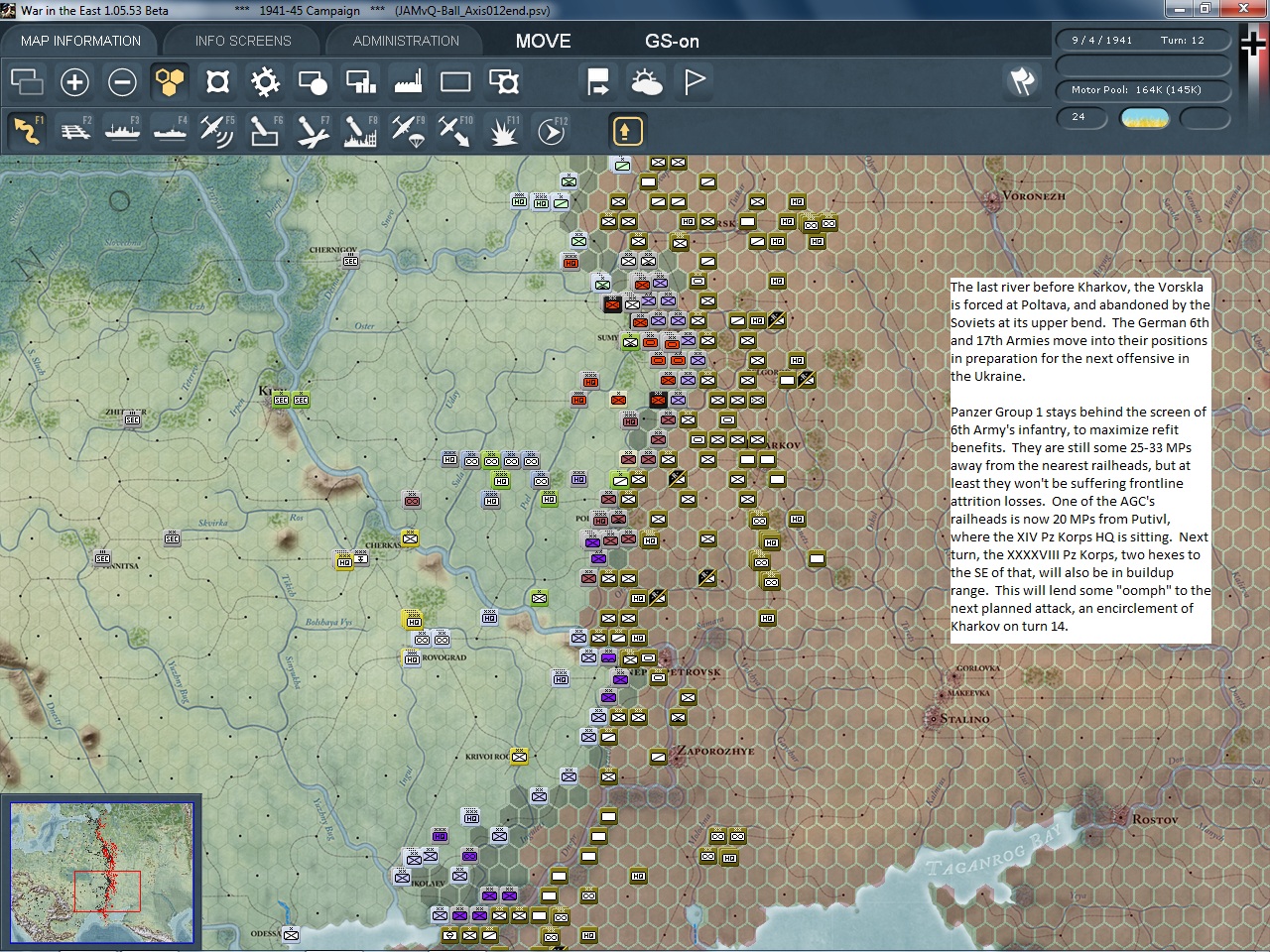Click the date 9/4/1941 display
Screen dimensions: 1270x952
pyautogui.click(x=1101, y=41)
